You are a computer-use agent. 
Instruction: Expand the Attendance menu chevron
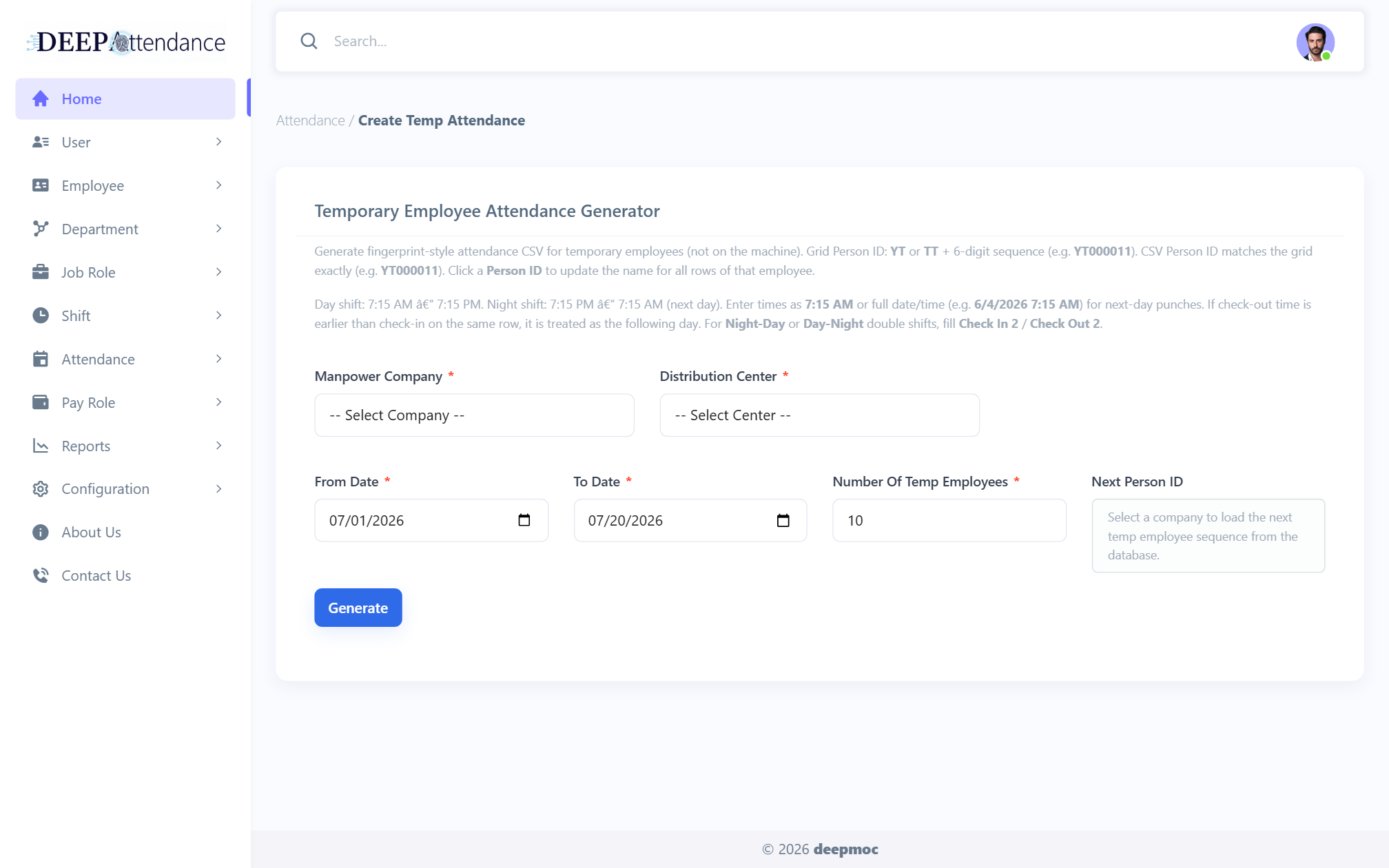click(x=219, y=359)
